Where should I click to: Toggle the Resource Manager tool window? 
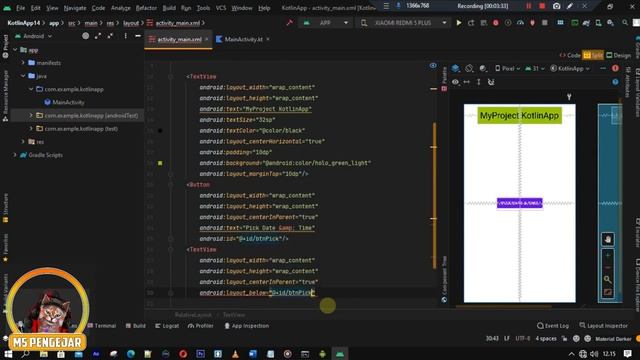[5, 95]
